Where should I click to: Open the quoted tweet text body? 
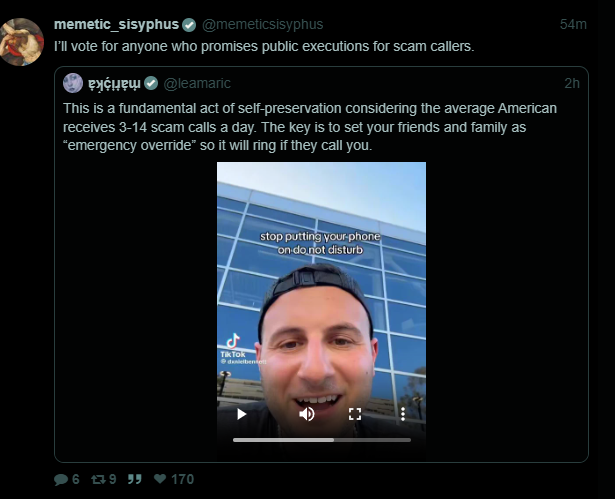310,127
